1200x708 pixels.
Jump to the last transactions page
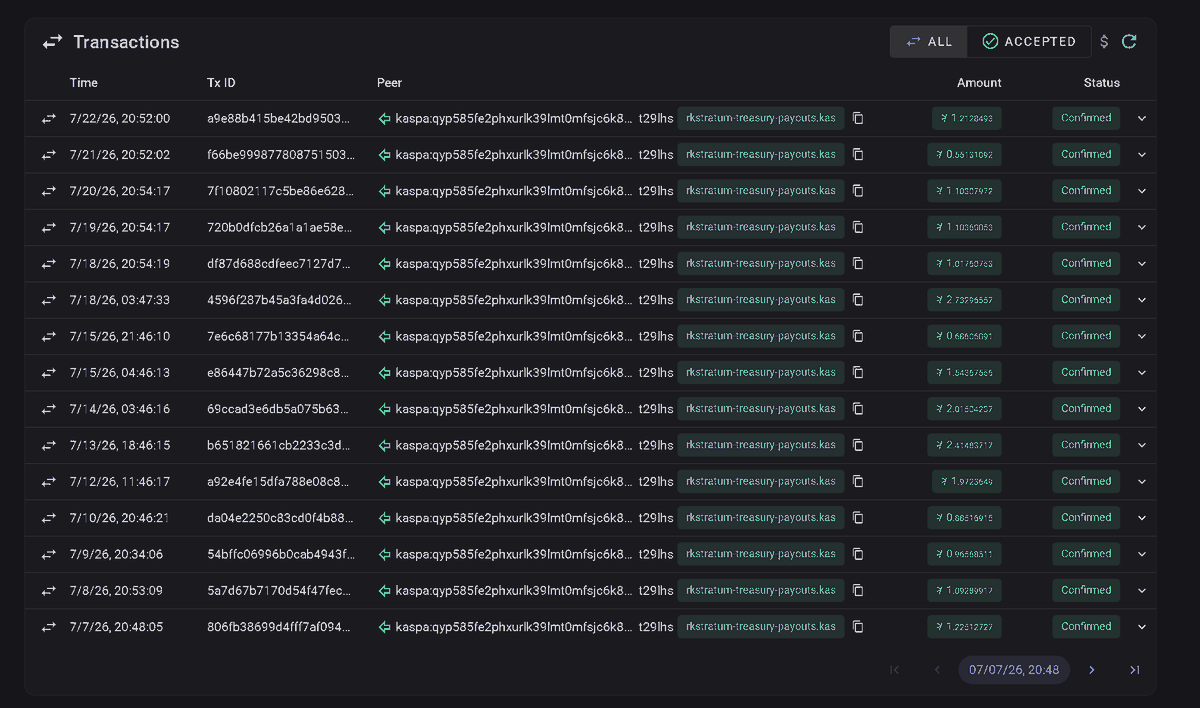pyautogui.click(x=1134, y=670)
